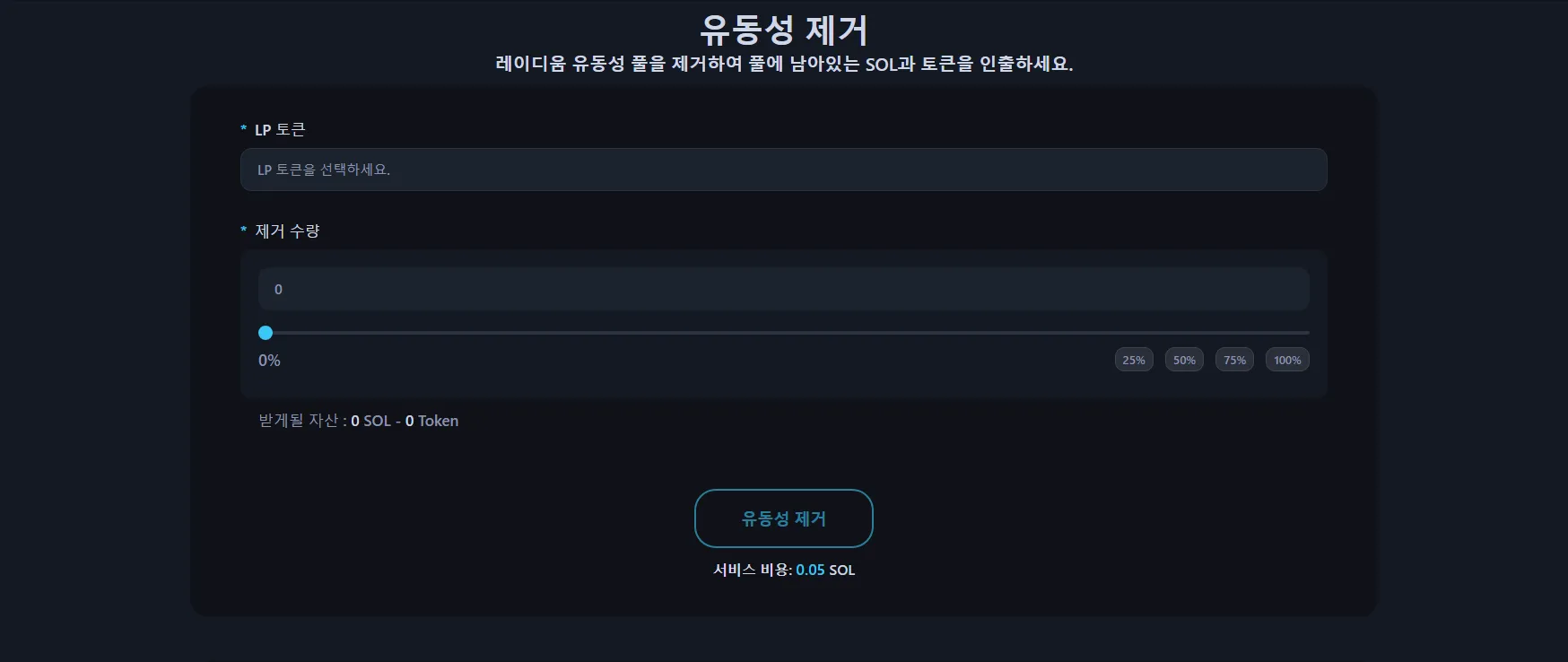This screenshot has height=662, width=1568.
Task: Click the slider track near its right end
Action: [x=1292, y=333]
